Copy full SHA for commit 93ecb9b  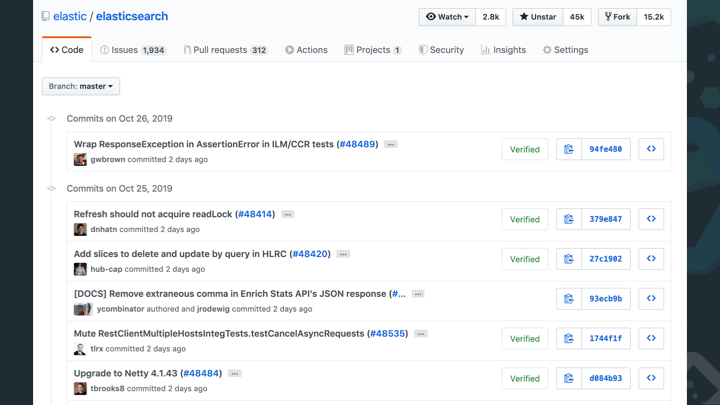[x=568, y=299]
